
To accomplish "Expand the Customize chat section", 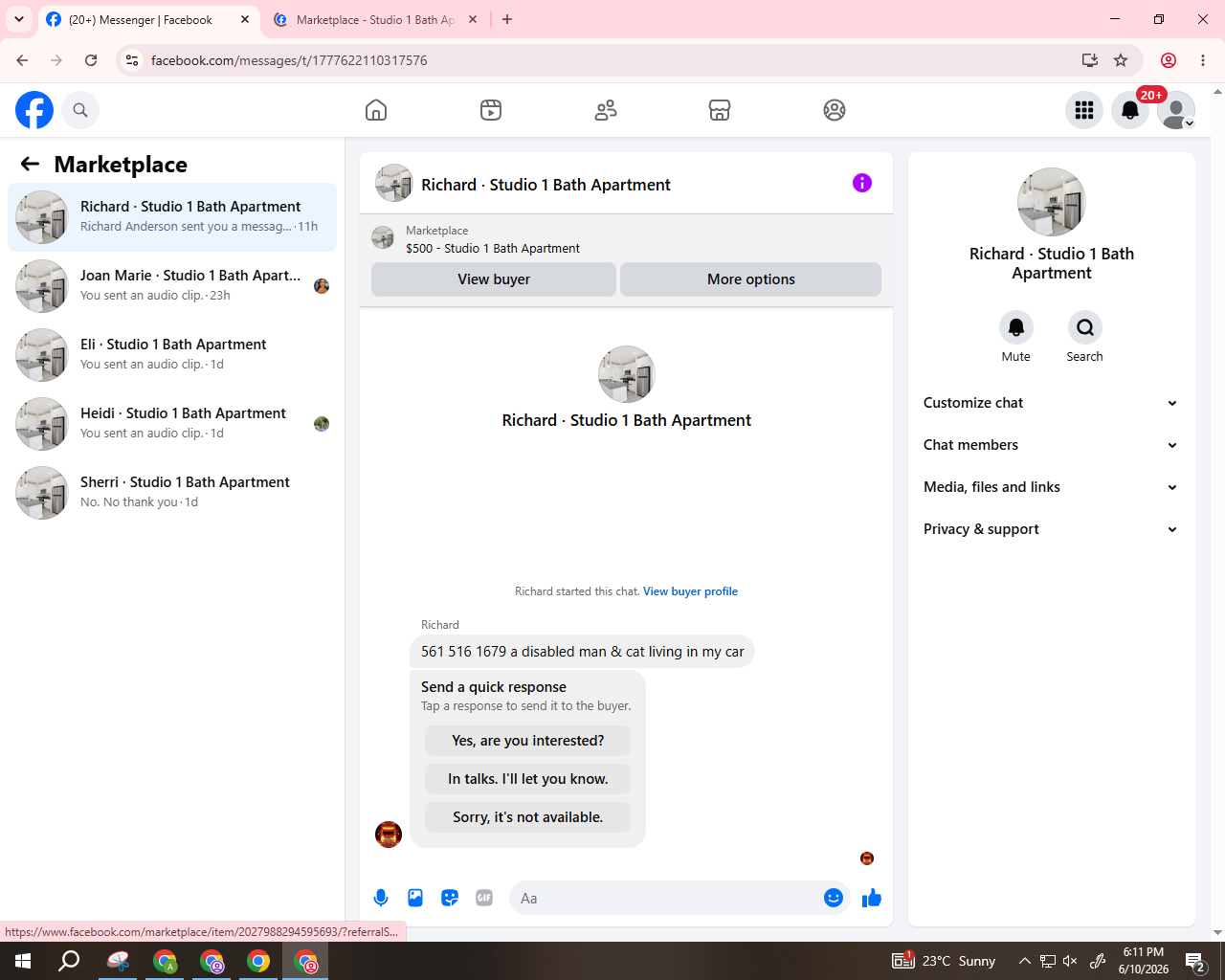I will pos(1052,403).
